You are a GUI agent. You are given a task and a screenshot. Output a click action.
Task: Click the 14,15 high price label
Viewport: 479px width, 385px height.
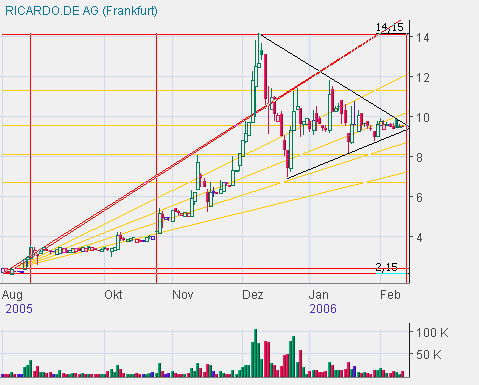click(x=390, y=27)
